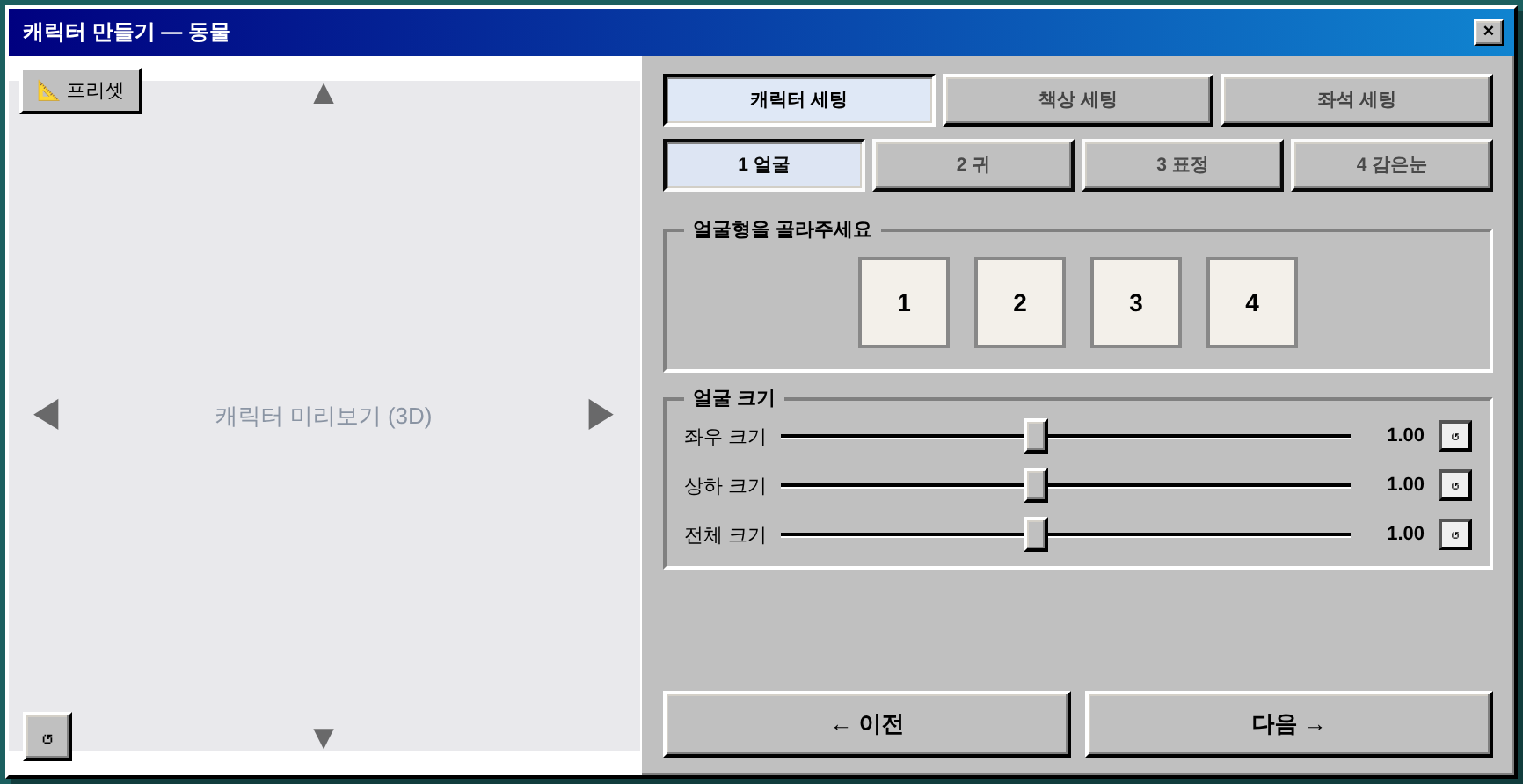The image size is (1523, 784).
Task: Reset 상하 크기 slider value
Action: click(1455, 485)
